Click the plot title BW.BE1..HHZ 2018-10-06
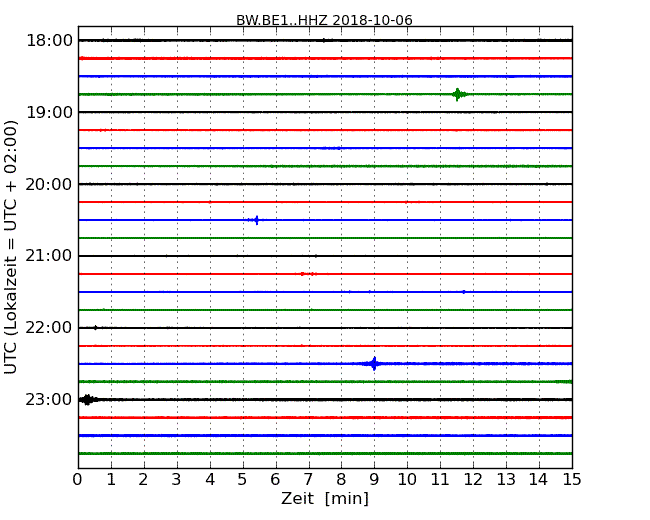Screen dimensions: 650x520 click(x=324, y=20)
